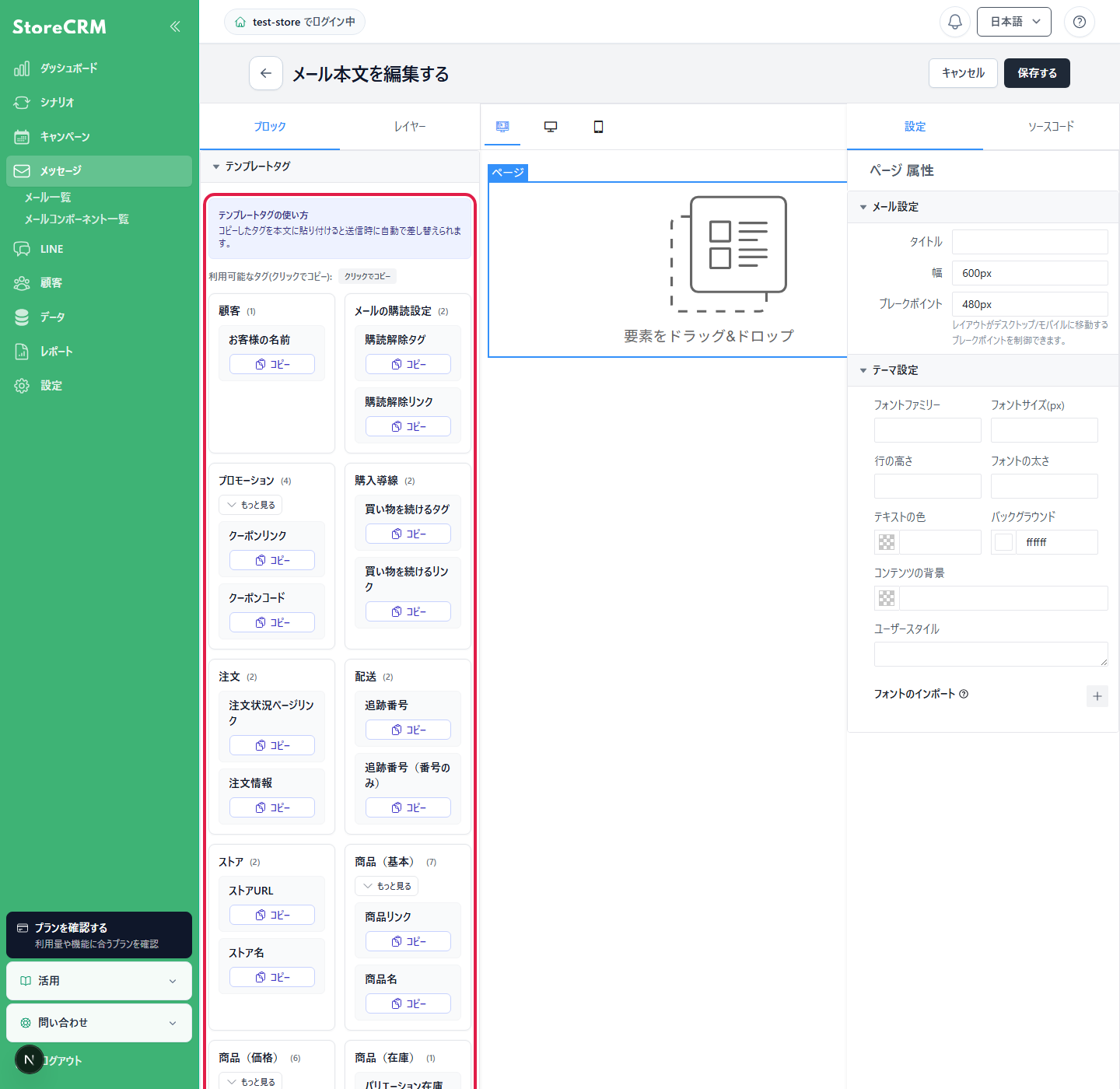The width and height of the screenshot is (1120, 1089).
Task: Open the コンテンツの背景 color swatch
Action: [887, 598]
